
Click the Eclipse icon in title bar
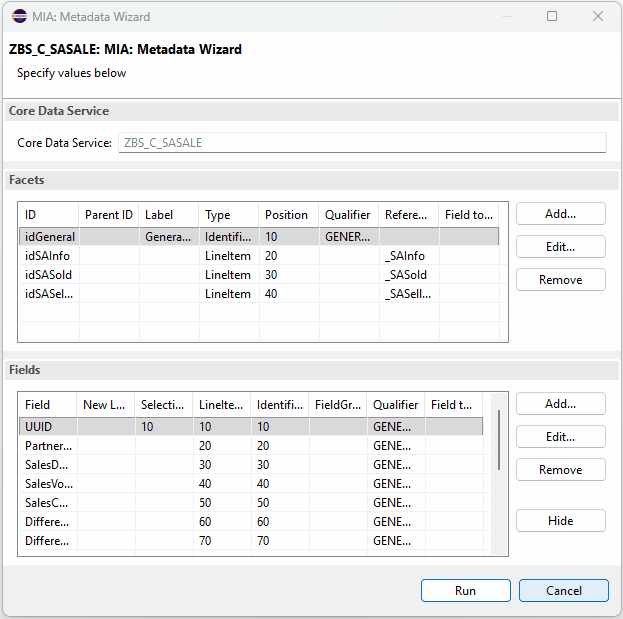[x=20, y=17]
